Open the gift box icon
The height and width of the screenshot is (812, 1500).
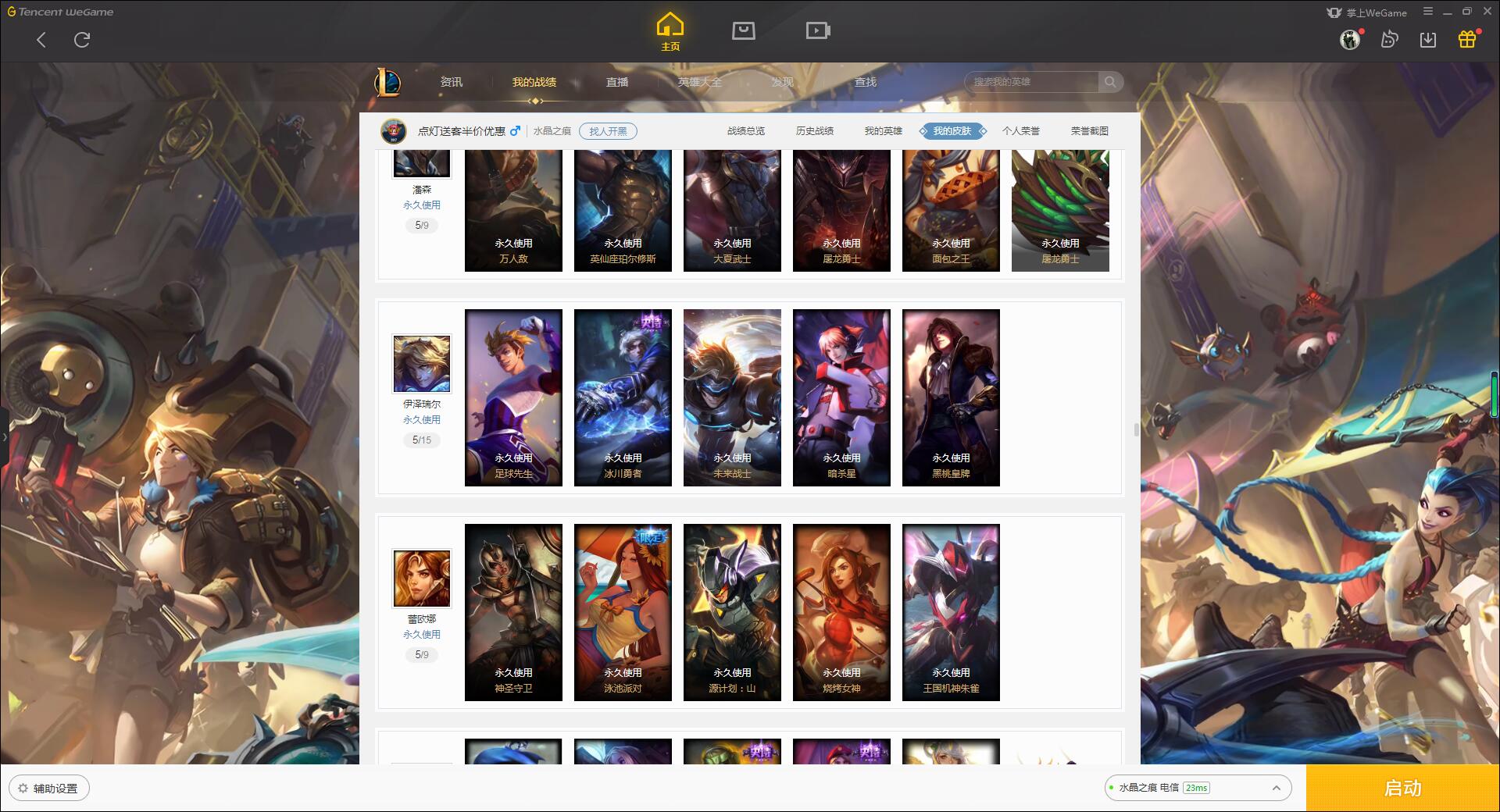(x=1467, y=39)
